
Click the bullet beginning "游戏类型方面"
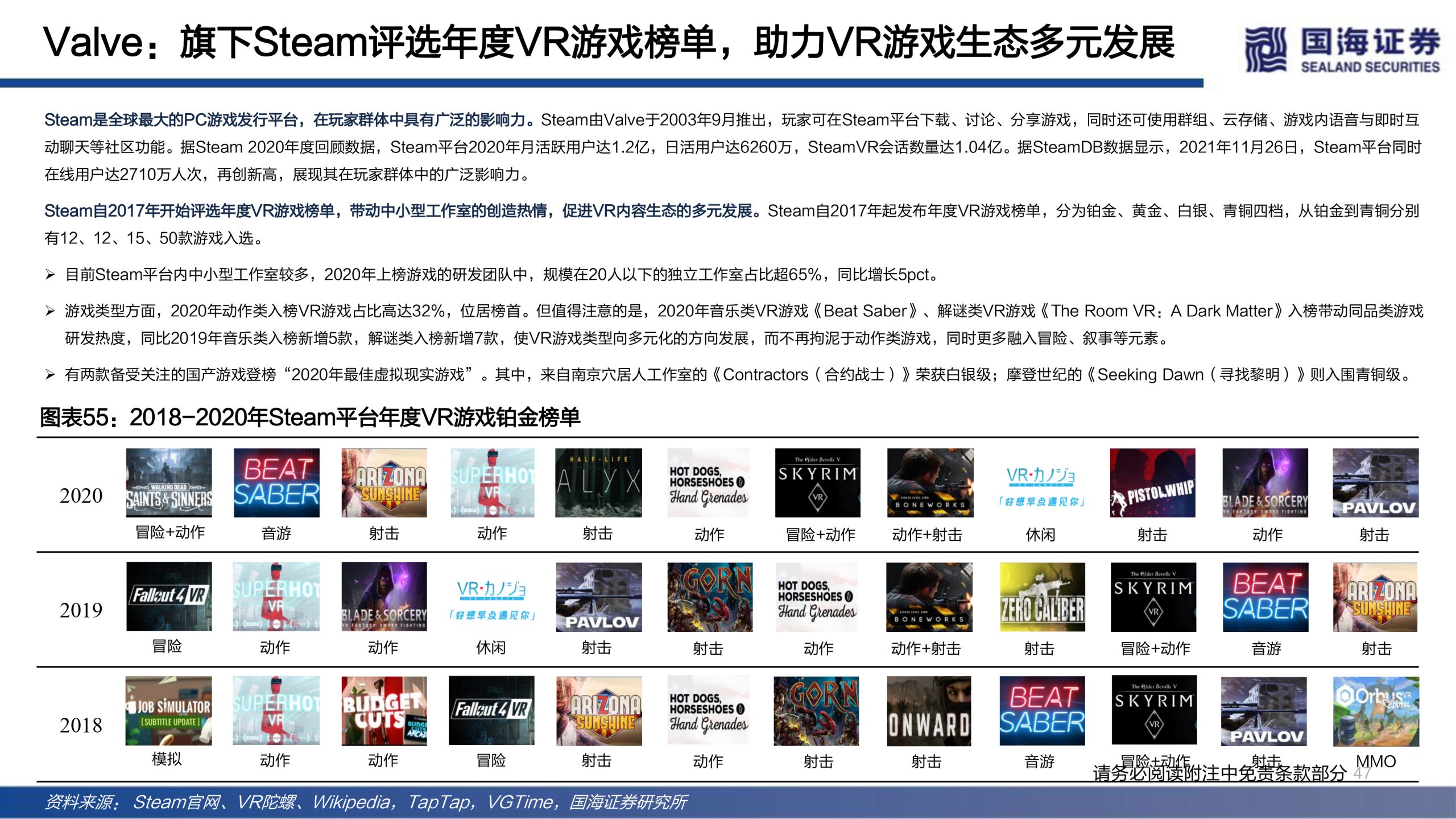click(744, 325)
